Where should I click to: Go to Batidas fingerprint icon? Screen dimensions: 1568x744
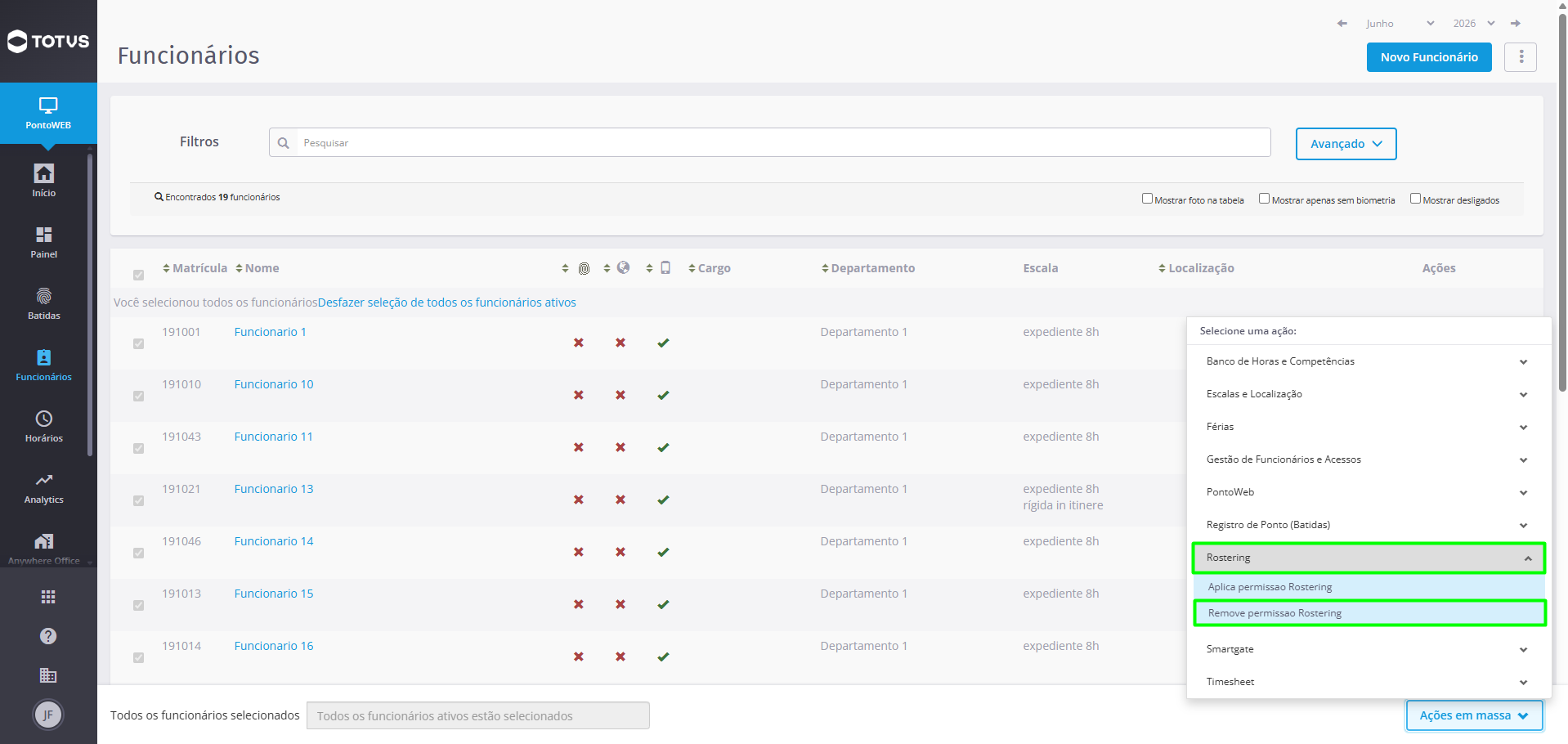[44, 296]
